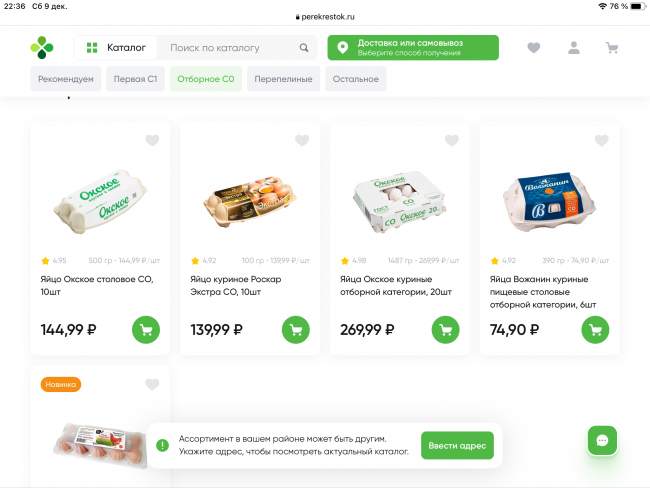Screen dimensions: 650x488
Task: Click the Ввести адрес button
Action: pyautogui.click(x=457, y=445)
